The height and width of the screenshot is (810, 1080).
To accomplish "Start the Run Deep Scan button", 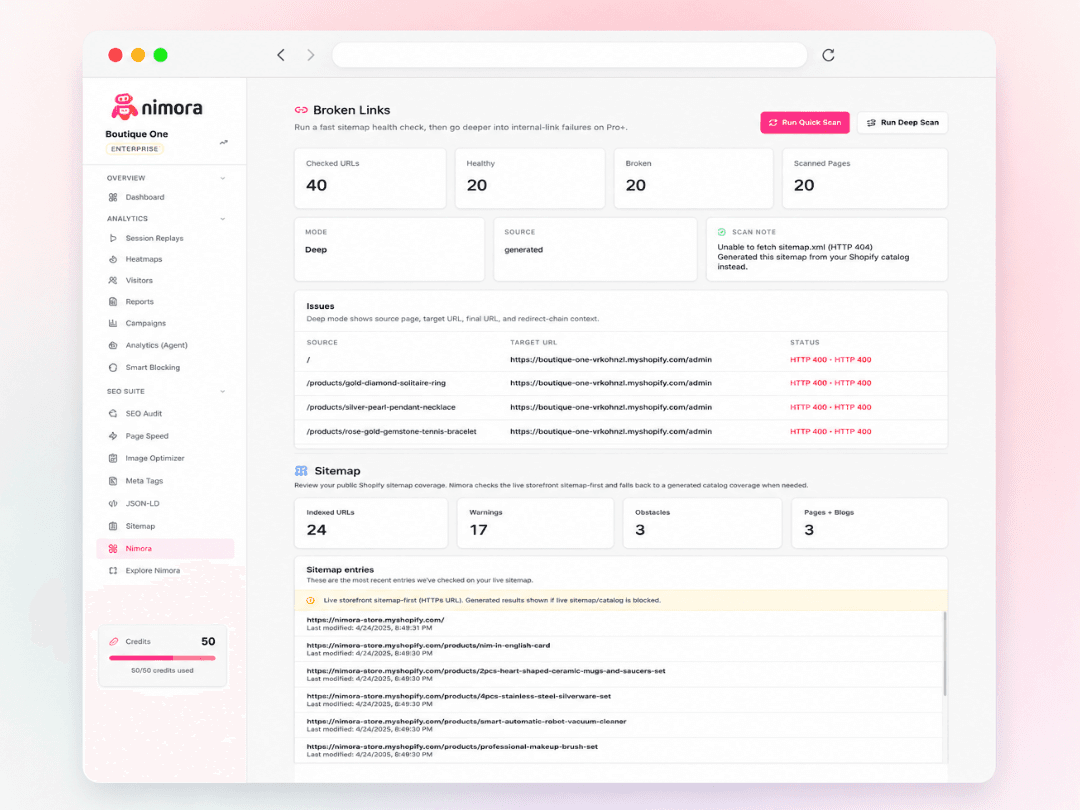I will [x=902, y=123].
